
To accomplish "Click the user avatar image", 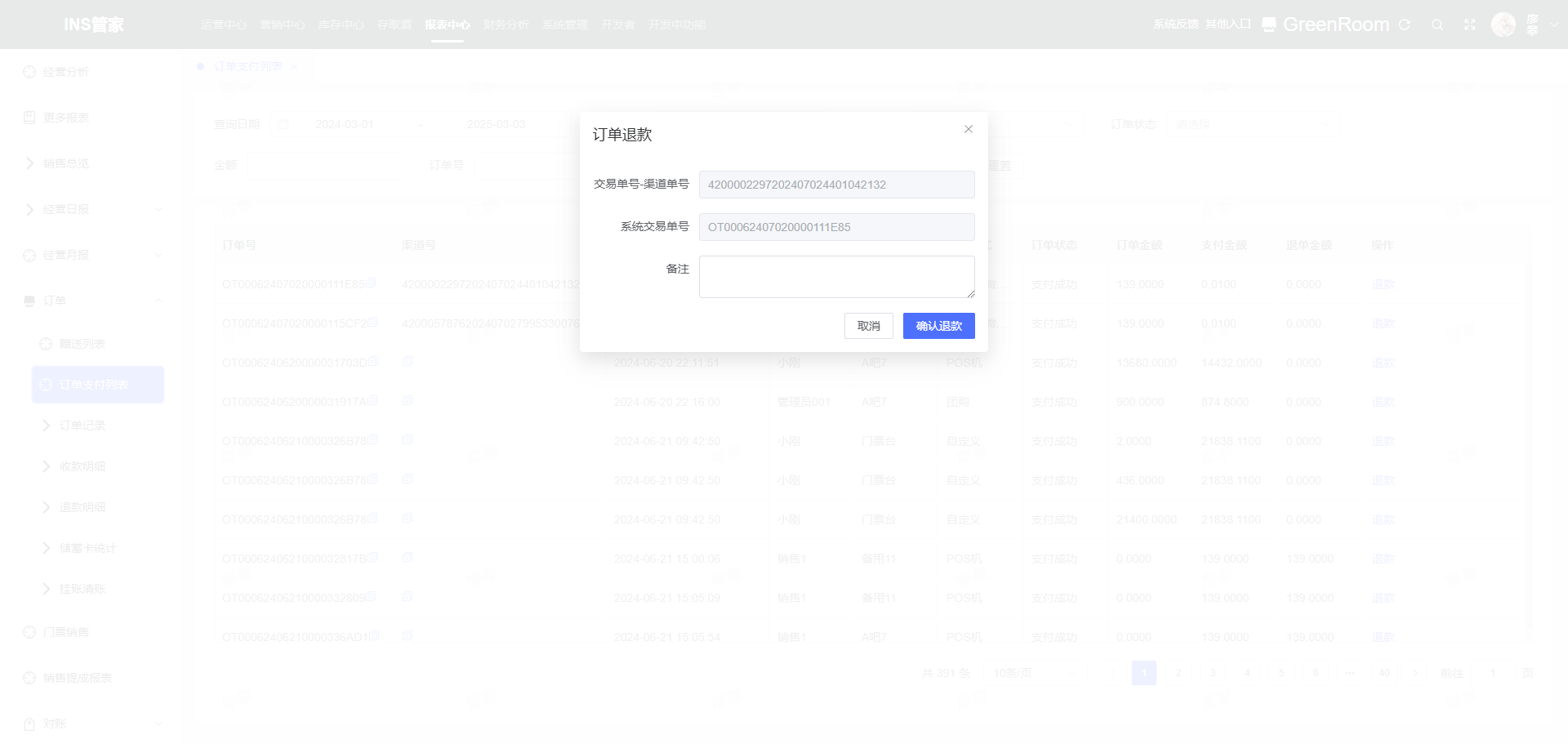I will 1503,25.
